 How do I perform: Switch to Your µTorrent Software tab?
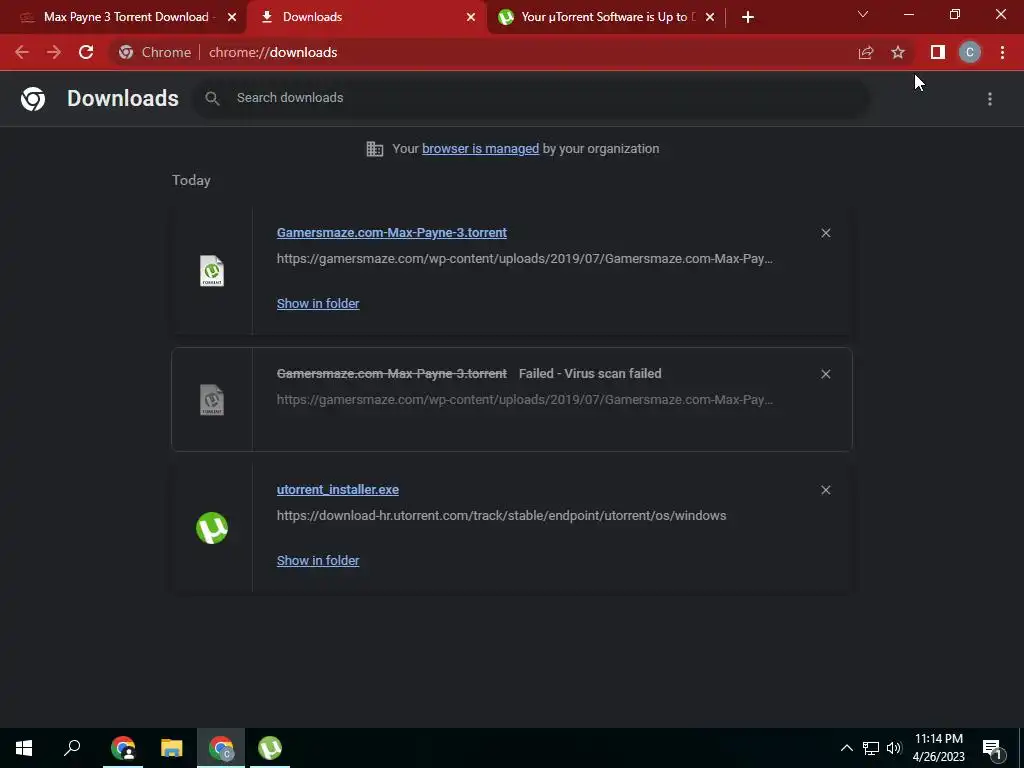(x=605, y=17)
